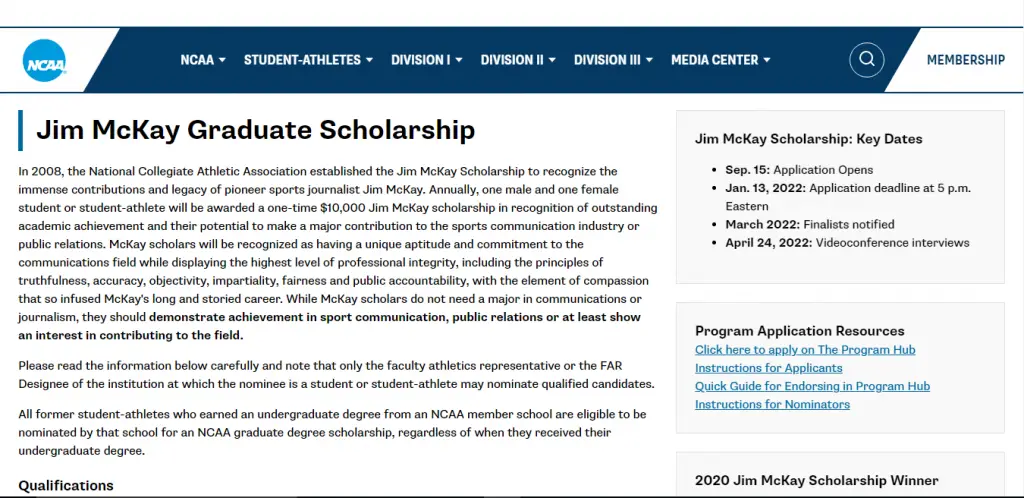Select the Division III menu label
The image size is (1024, 498).
coord(607,60)
